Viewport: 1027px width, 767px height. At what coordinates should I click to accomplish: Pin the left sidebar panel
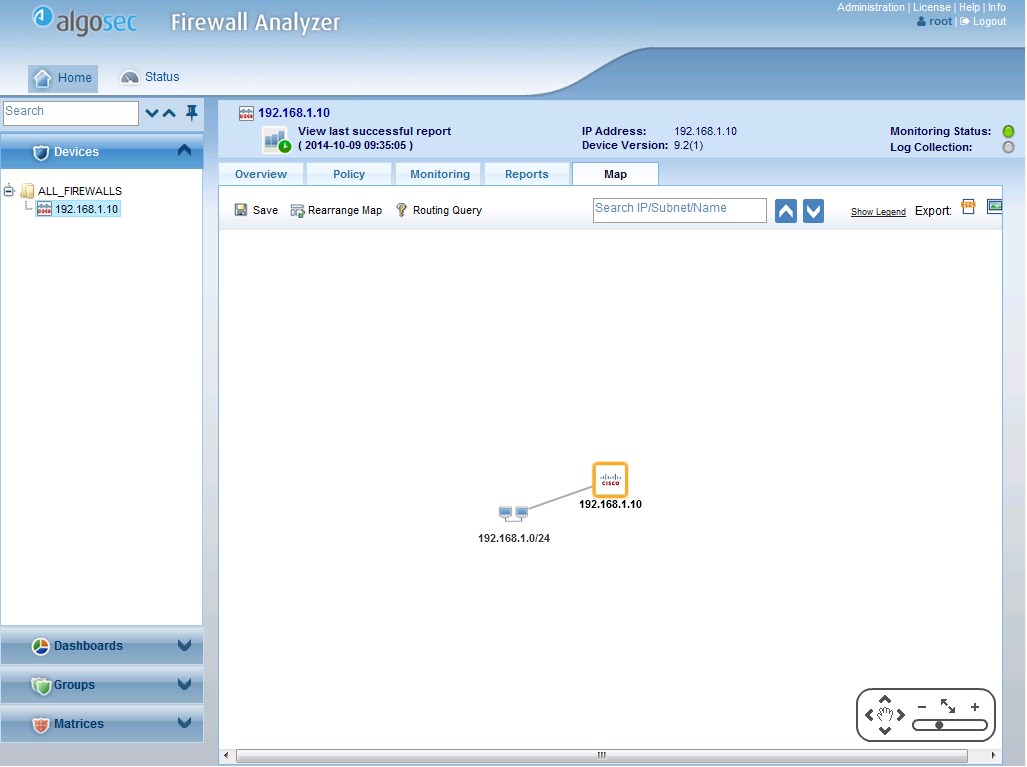coord(192,113)
